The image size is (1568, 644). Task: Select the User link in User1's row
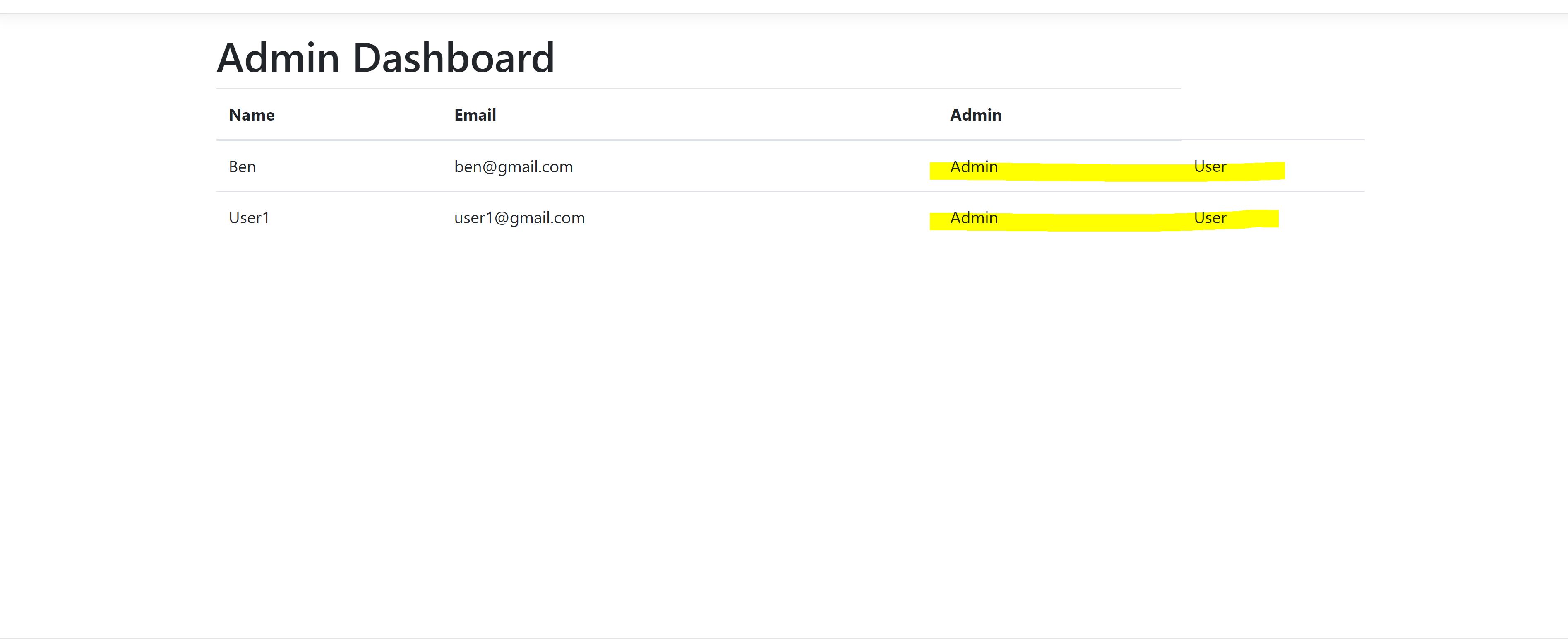click(x=1210, y=217)
